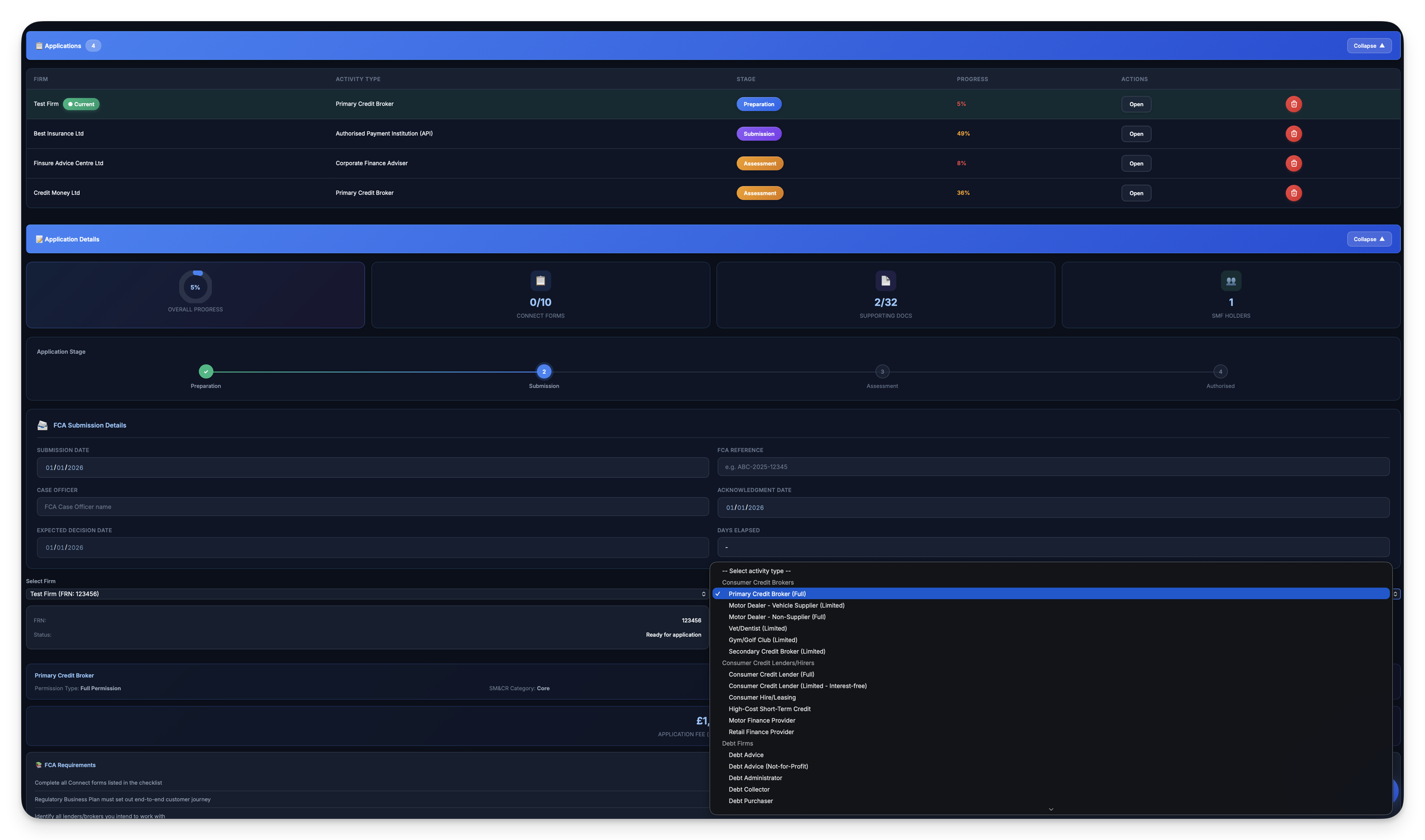
Task: Click trash icon for Credit Money Ltd
Action: click(x=1293, y=193)
